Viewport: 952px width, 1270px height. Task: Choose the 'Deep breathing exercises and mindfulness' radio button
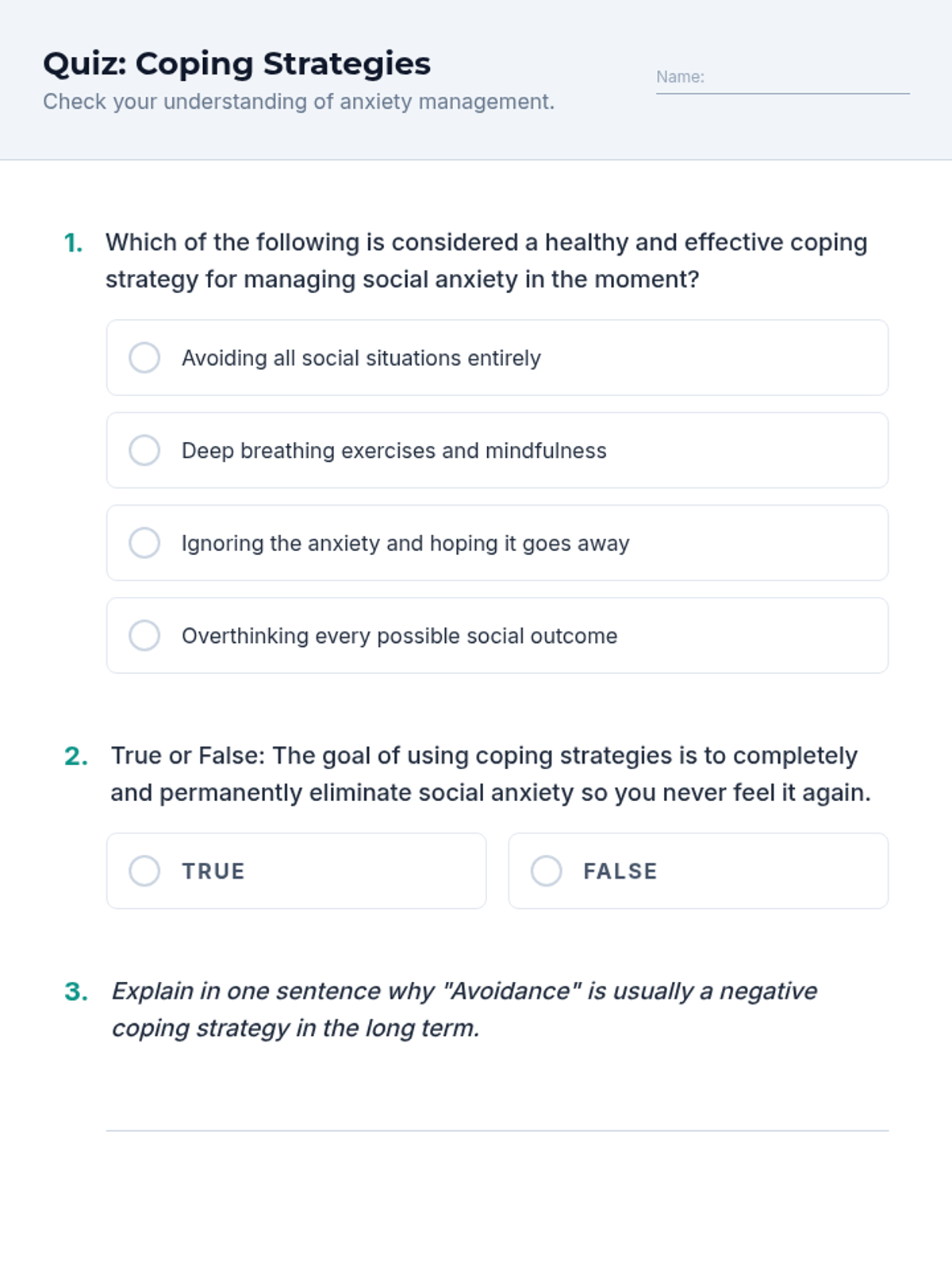pos(144,451)
